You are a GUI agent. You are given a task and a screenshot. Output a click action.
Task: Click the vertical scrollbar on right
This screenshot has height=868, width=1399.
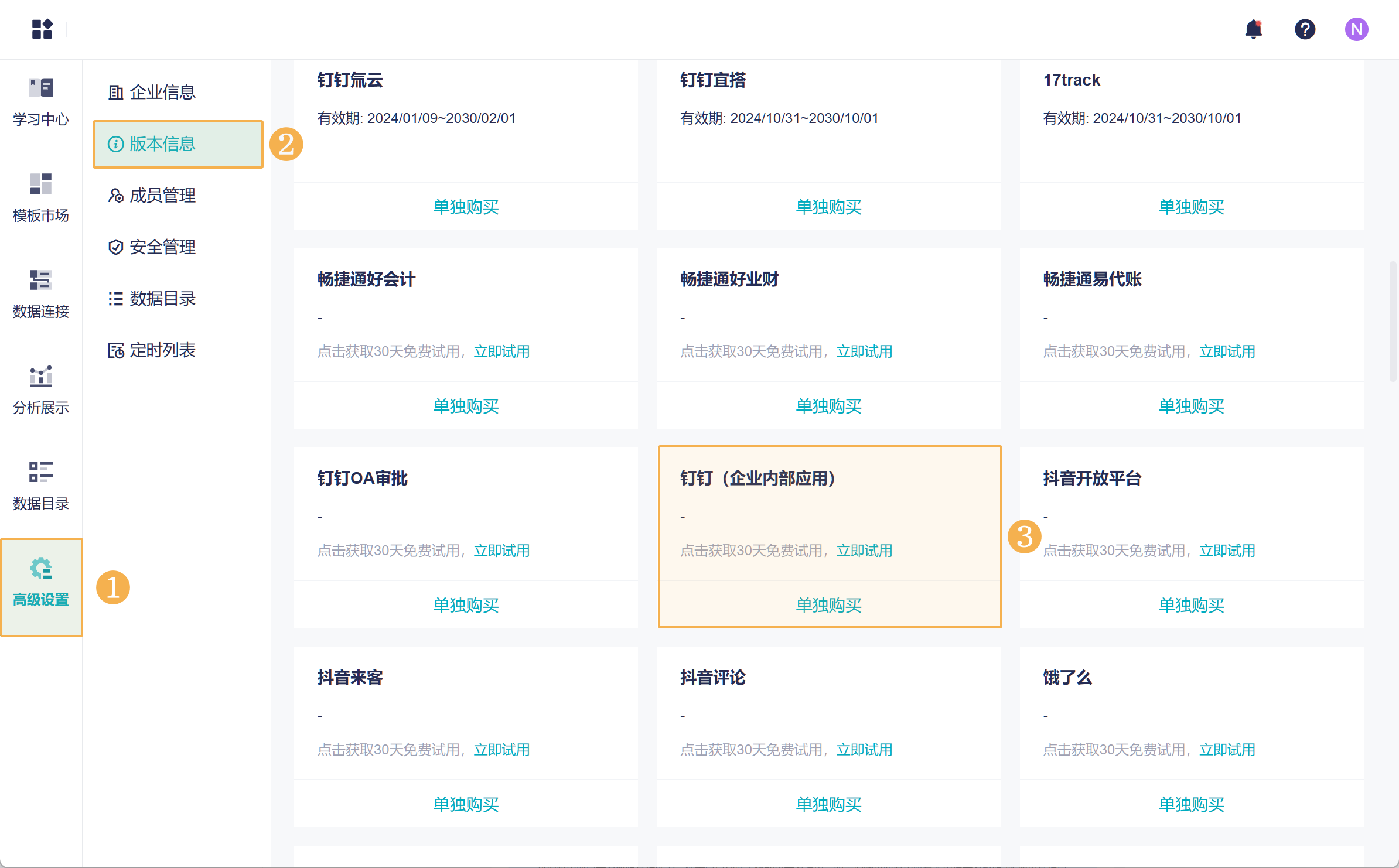pyautogui.click(x=1393, y=322)
